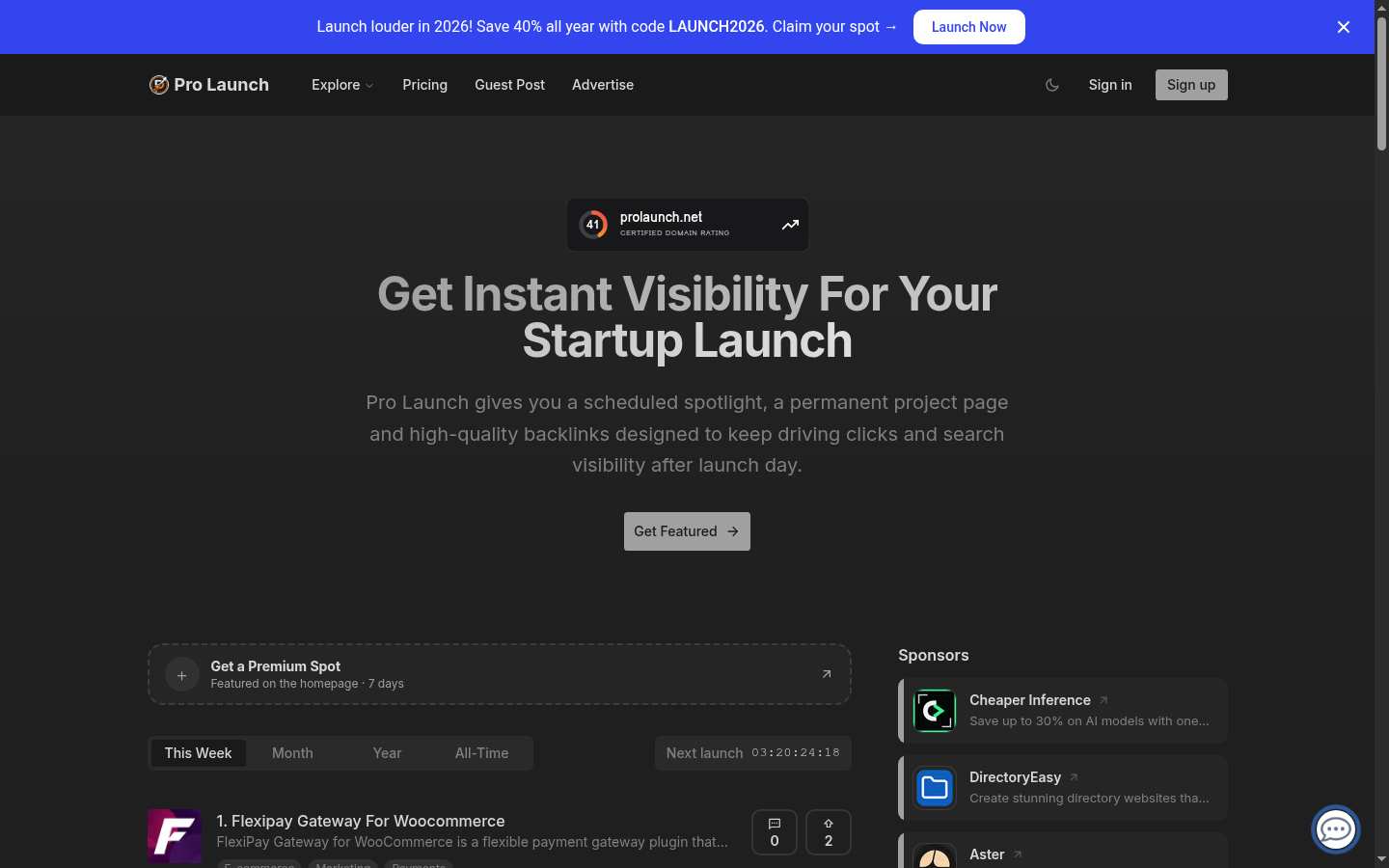
Task: Open the Pricing menu item
Action: coord(425,85)
